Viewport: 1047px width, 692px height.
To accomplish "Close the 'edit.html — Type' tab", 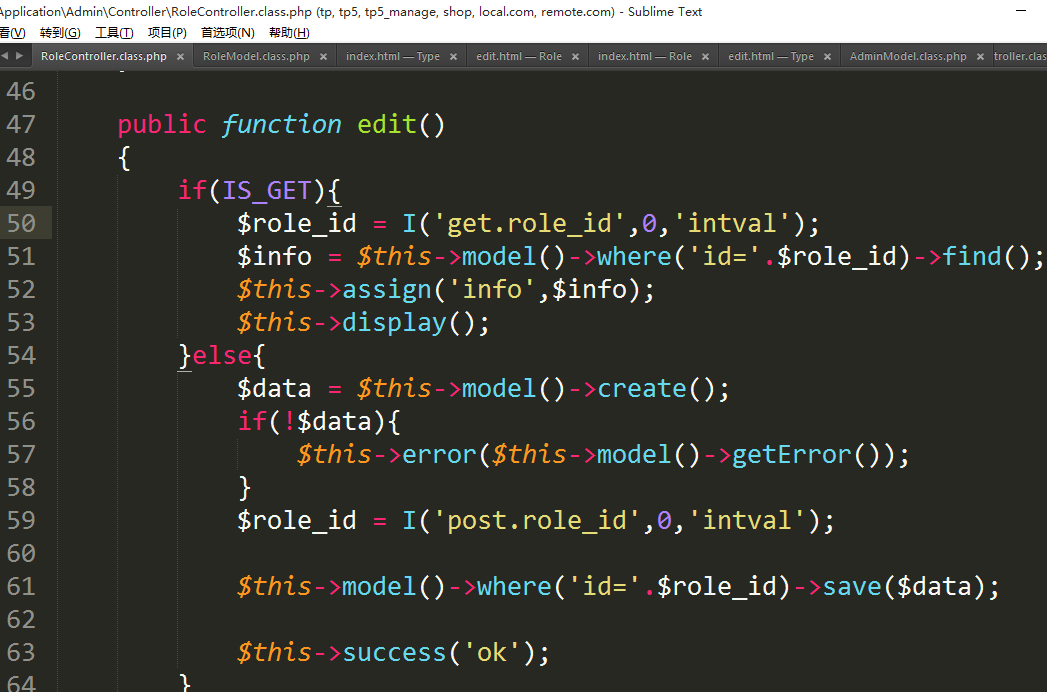I will 827,57.
